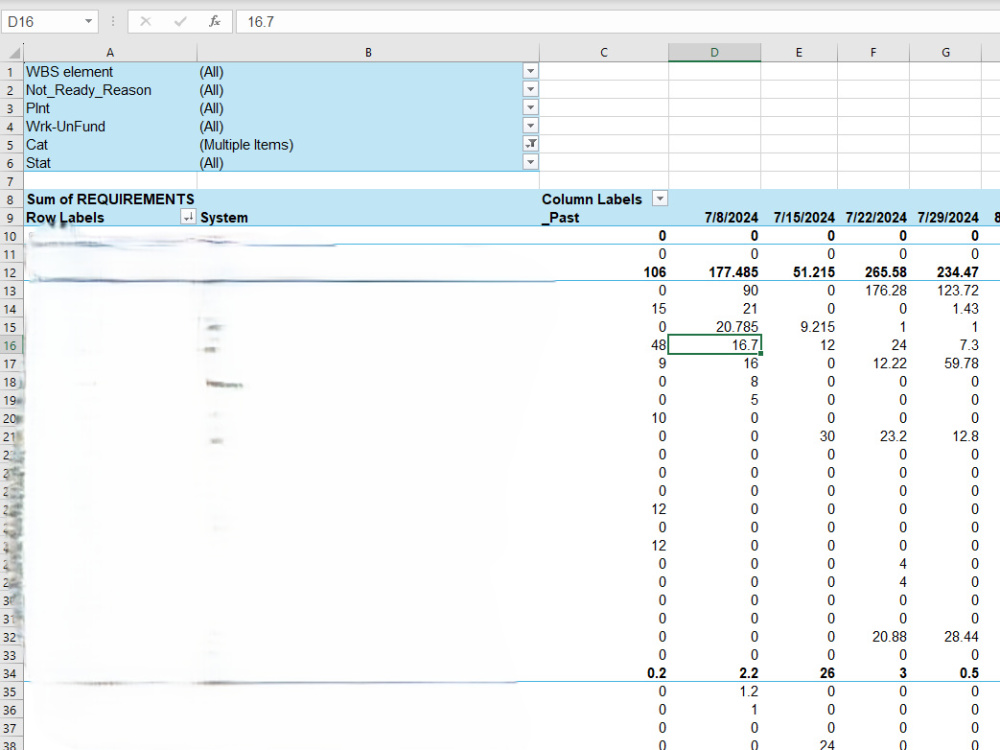Click the Not_Ready_Reason label cell
The image size is (1000, 750).
point(110,90)
